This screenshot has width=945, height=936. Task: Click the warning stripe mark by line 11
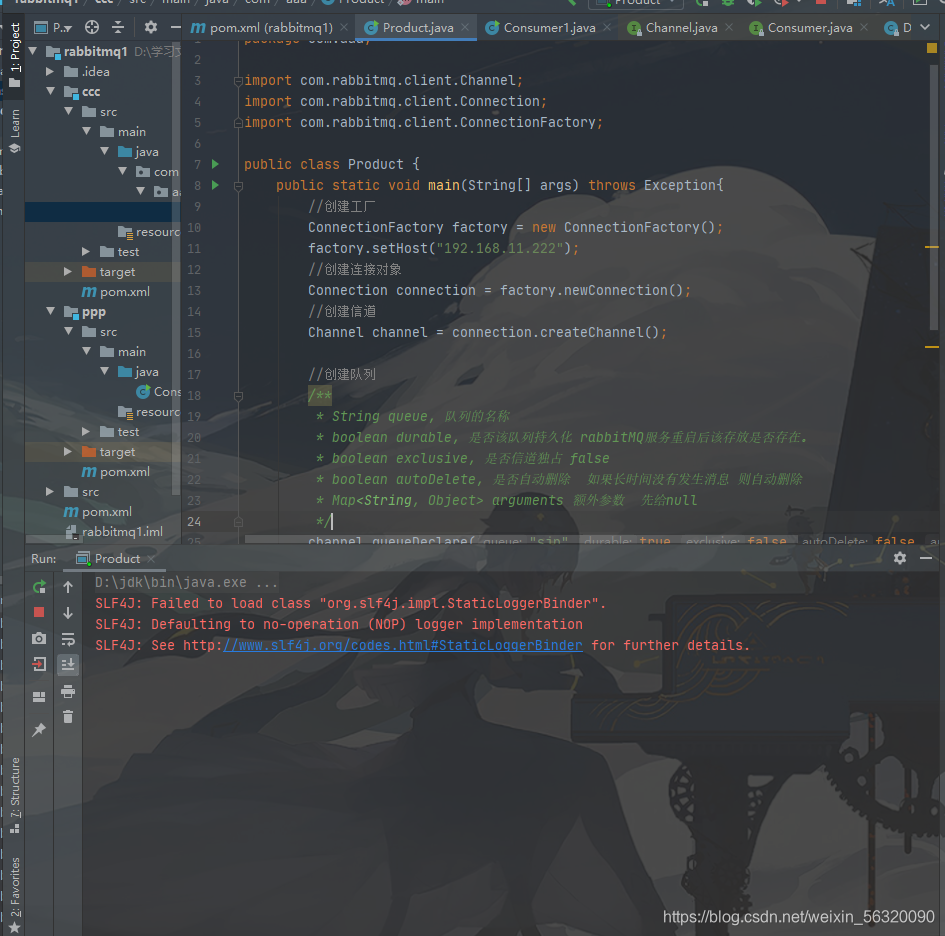932,247
